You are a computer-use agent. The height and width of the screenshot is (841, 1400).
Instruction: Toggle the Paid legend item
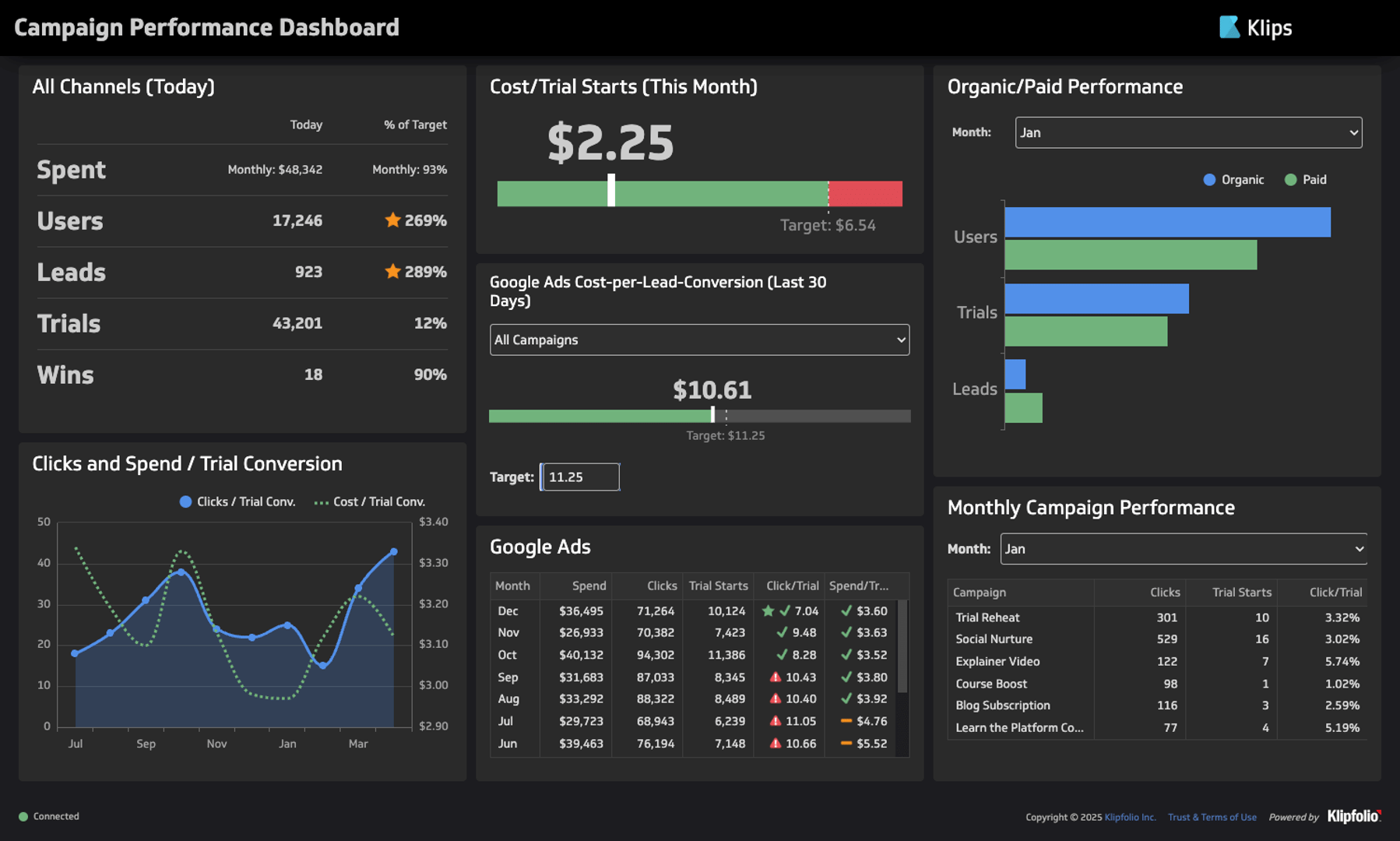point(1307,179)
